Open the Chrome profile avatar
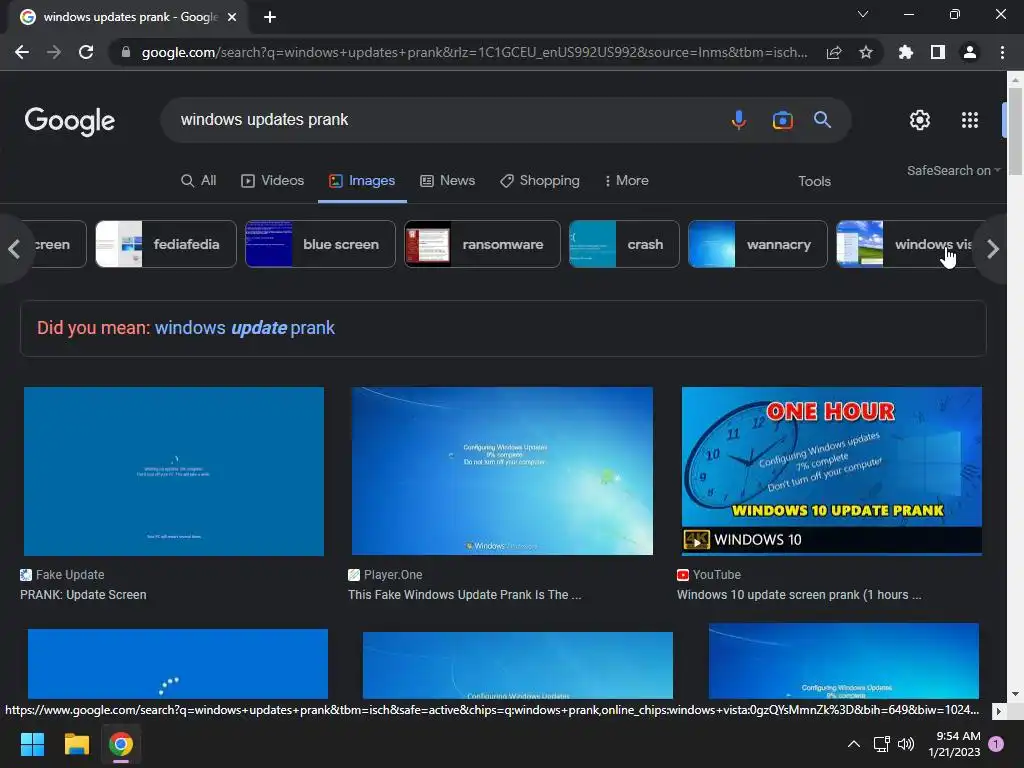Image resolution: width=1024 pixels, height=768 pixels. 970,52
